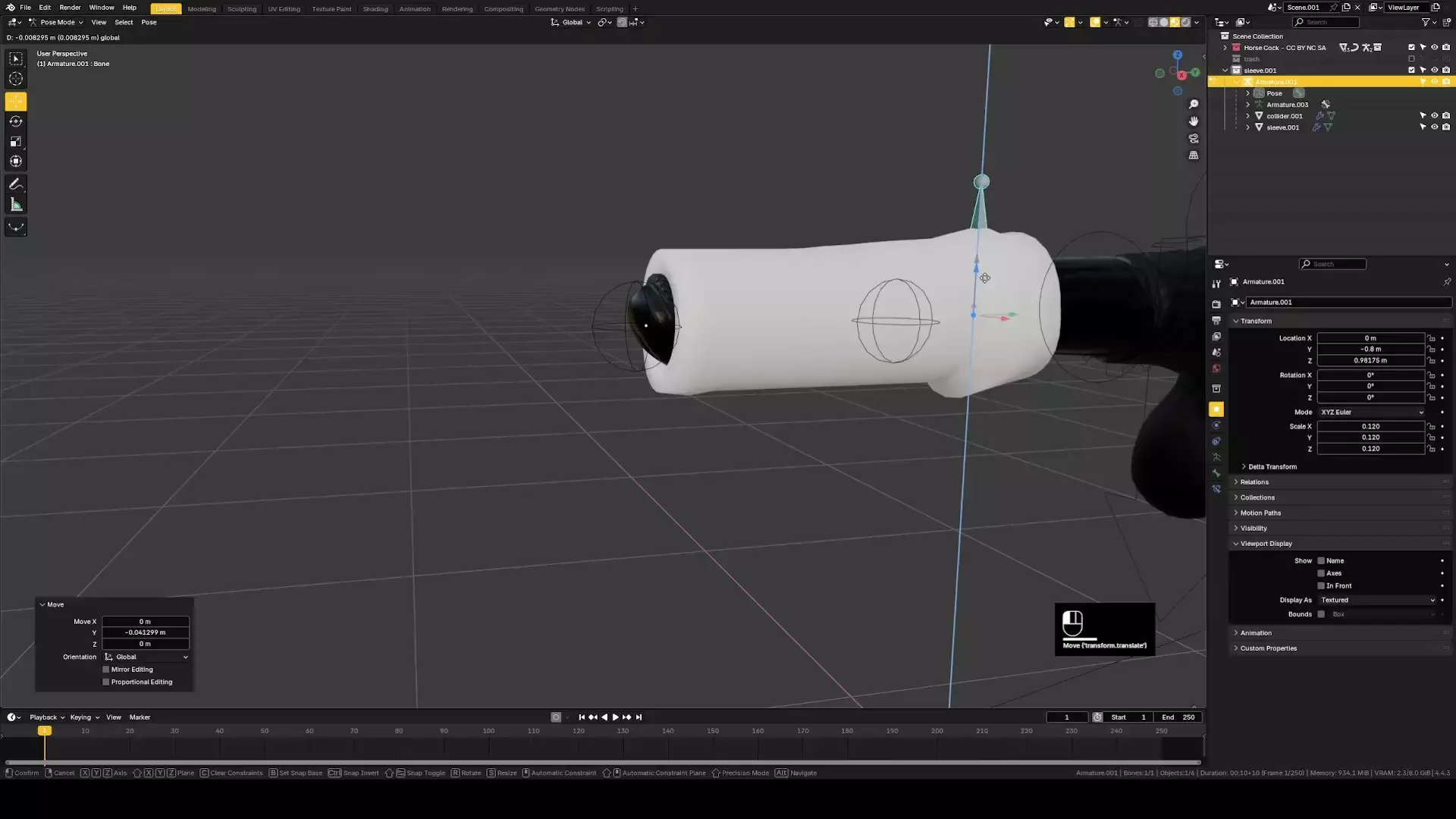Open the Render menu
This screenshot has width=1456, height=819.
(70, 8)
